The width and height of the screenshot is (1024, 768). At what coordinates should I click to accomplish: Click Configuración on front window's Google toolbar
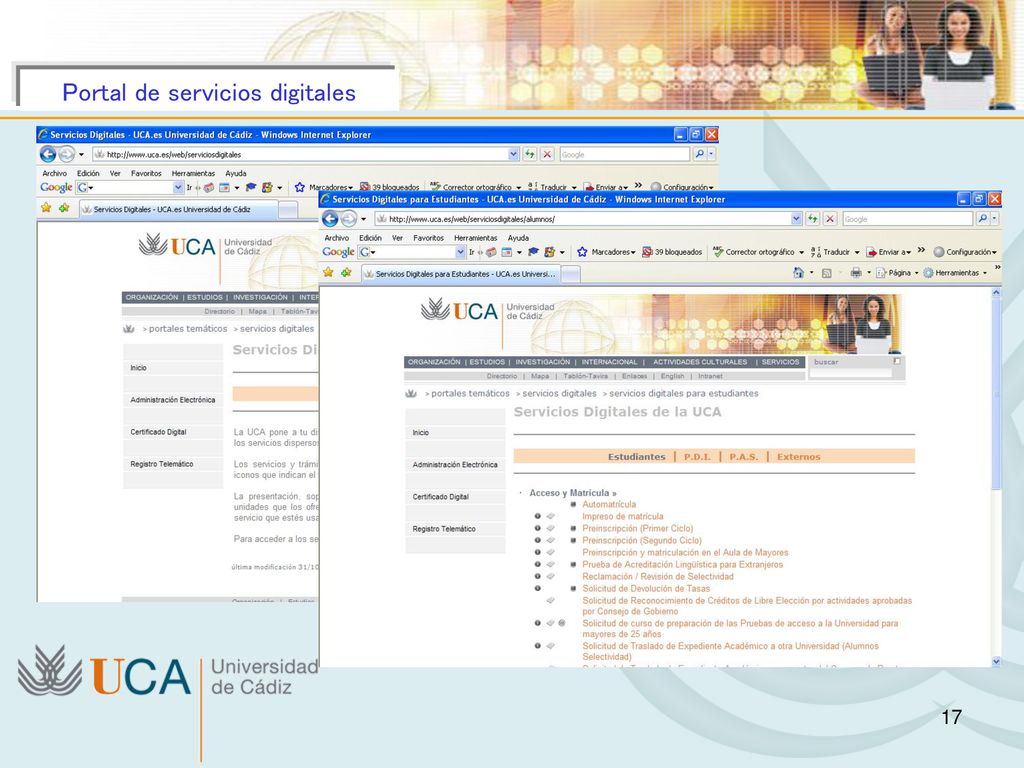965,252
